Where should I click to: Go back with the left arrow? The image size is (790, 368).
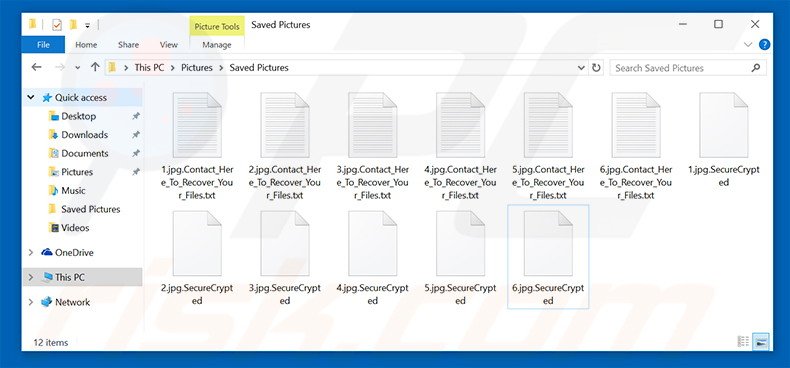36,68
